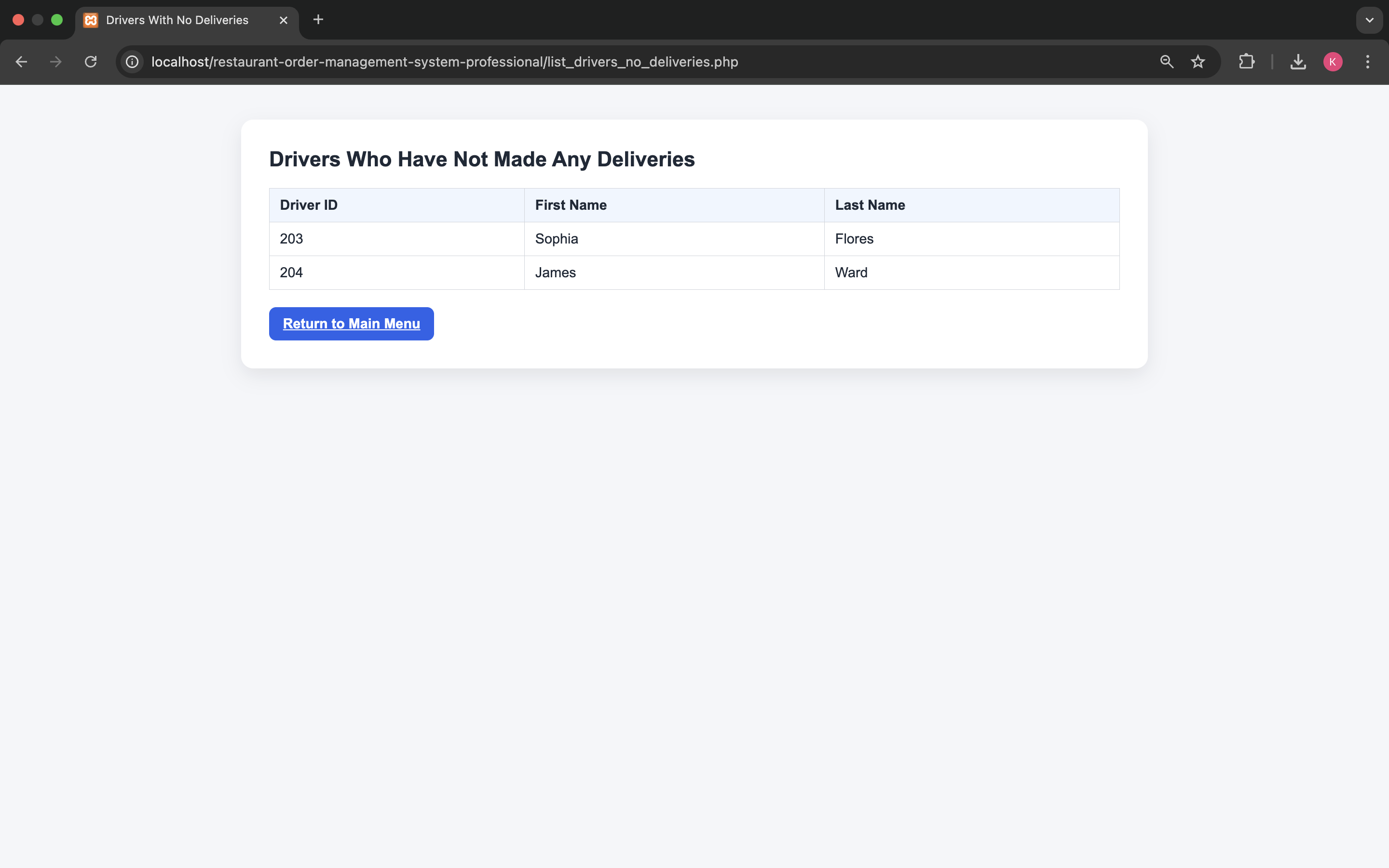Open a new tab
The height and width of the screenshot is (868, 1389).
pos(318,20)
